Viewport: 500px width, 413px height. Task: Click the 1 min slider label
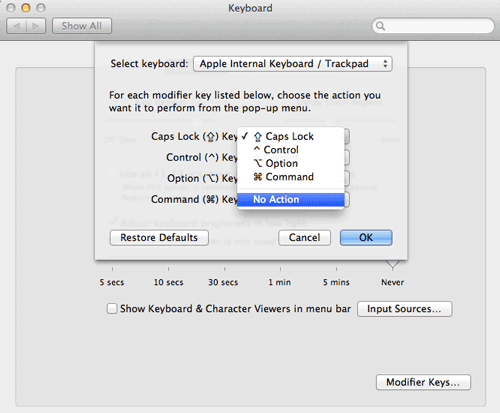(280, 282)
